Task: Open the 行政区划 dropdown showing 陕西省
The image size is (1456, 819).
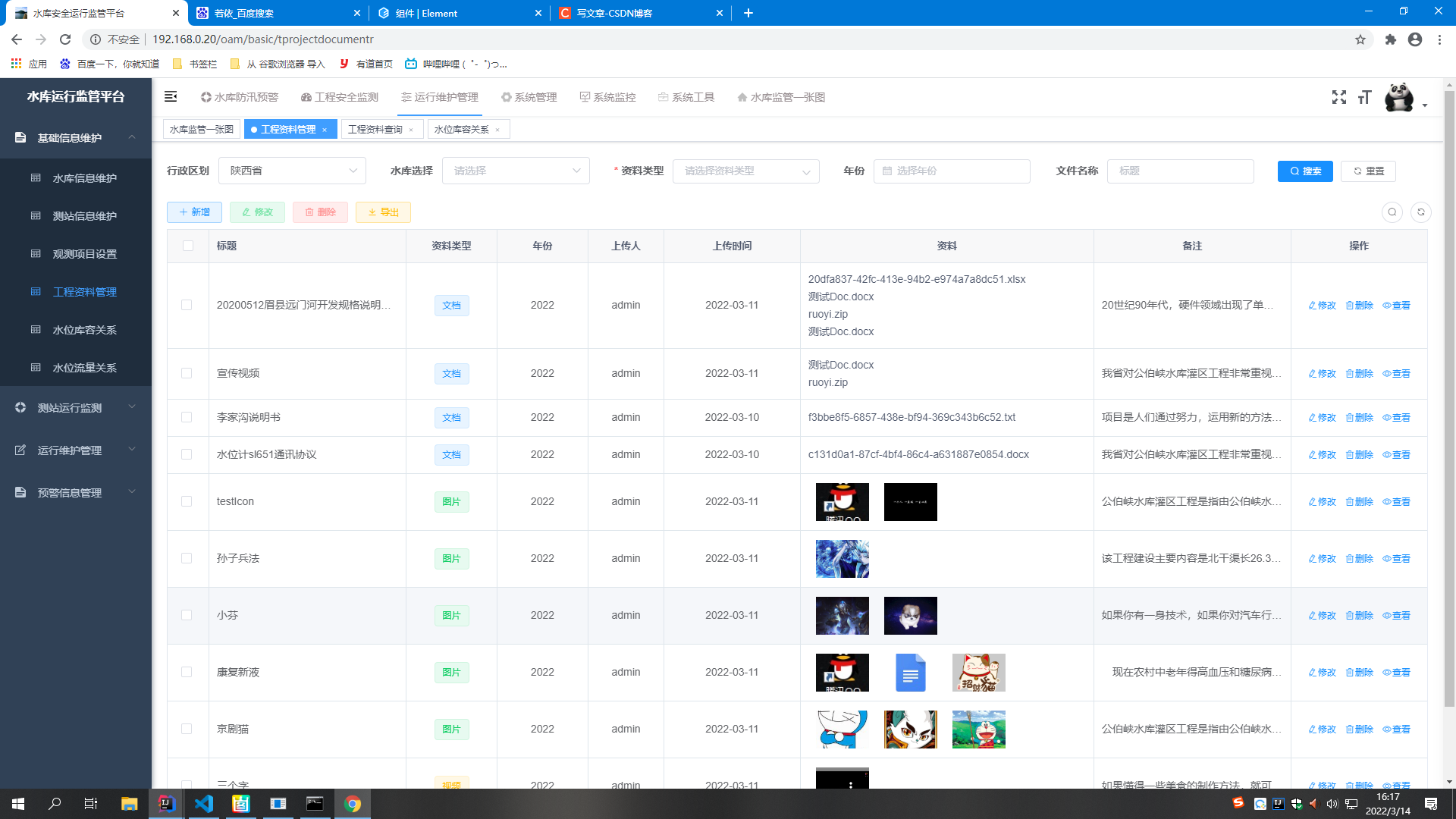Action: 292,171
